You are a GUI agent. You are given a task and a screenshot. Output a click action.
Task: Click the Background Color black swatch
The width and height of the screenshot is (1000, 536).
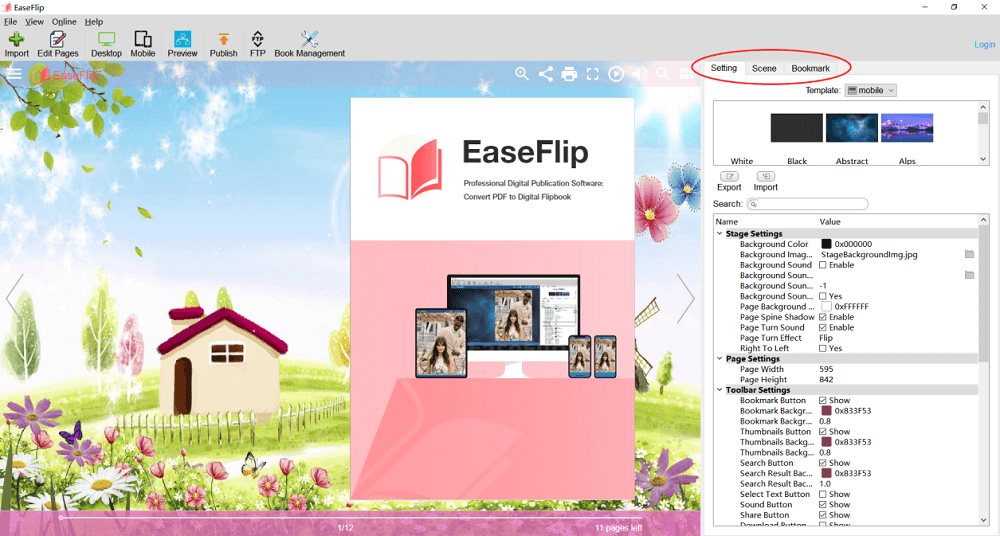tap(827, 244)
